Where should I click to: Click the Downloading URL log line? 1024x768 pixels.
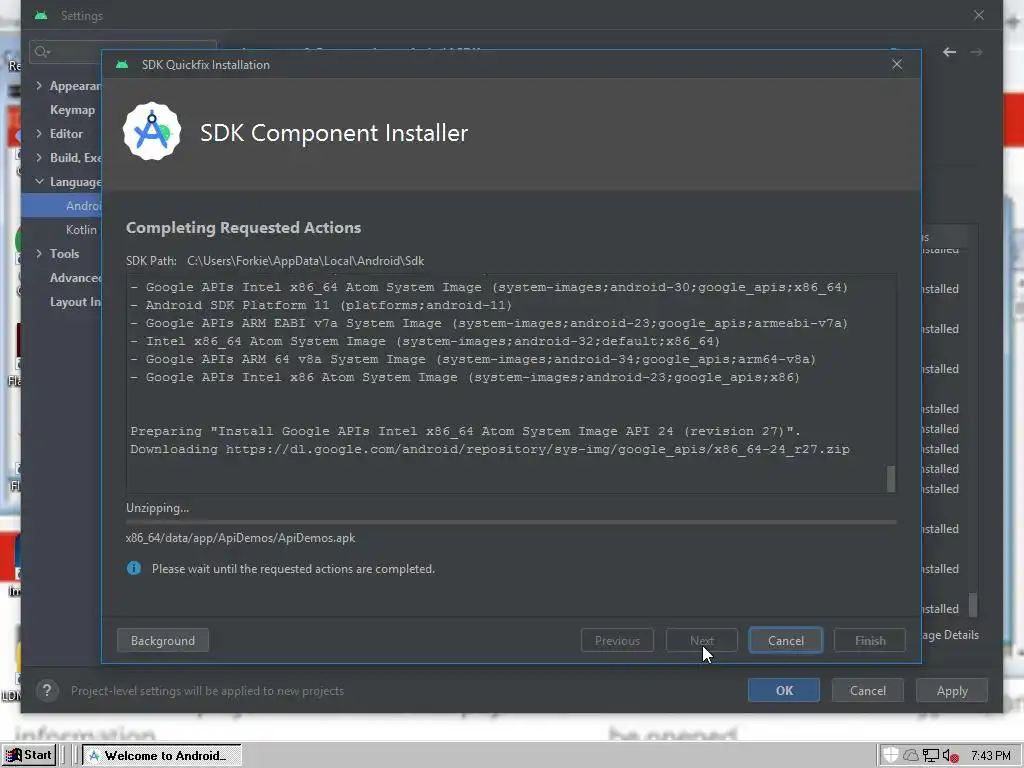point(490,449)
